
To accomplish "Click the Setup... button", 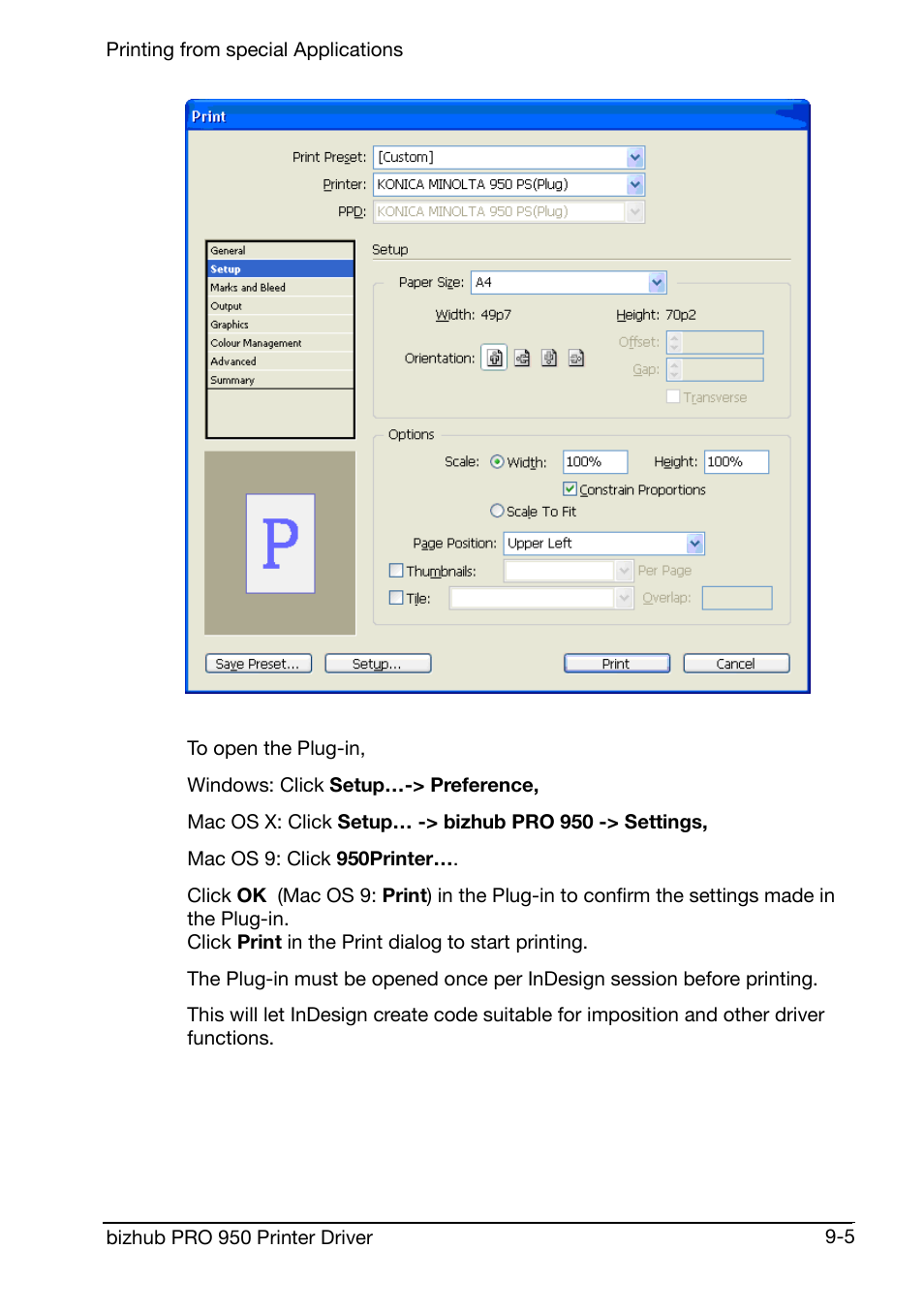I will tap(378, 664).
